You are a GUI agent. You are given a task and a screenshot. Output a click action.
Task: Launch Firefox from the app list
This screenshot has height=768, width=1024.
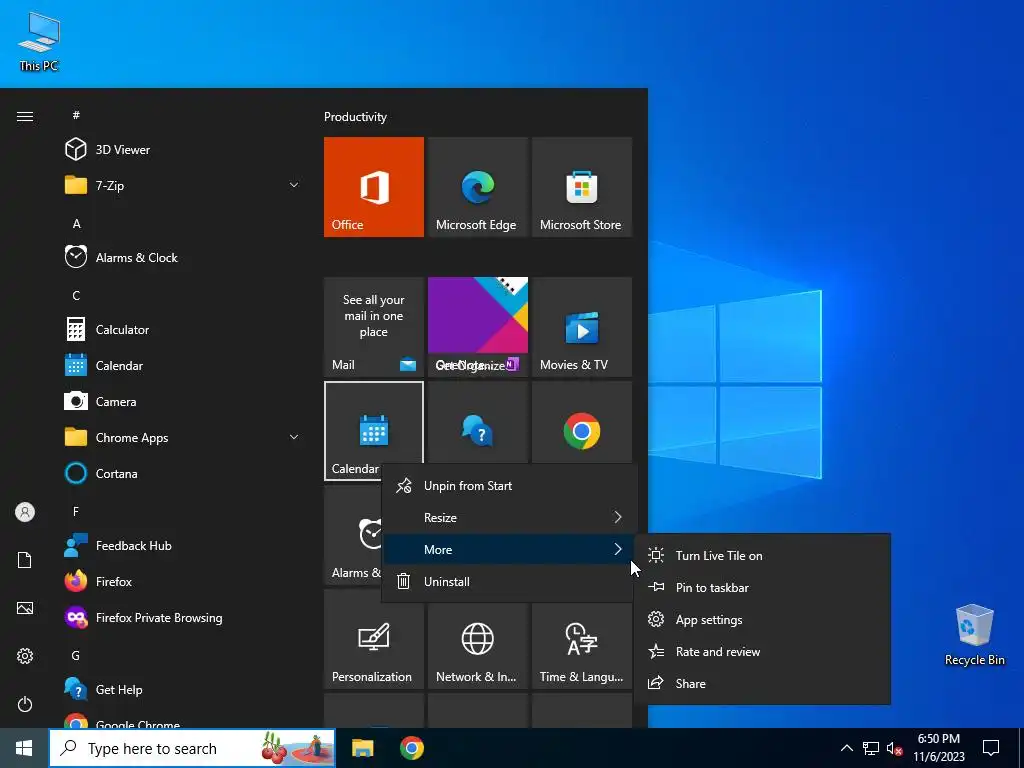pyautogui.click(x=183, y=581)
